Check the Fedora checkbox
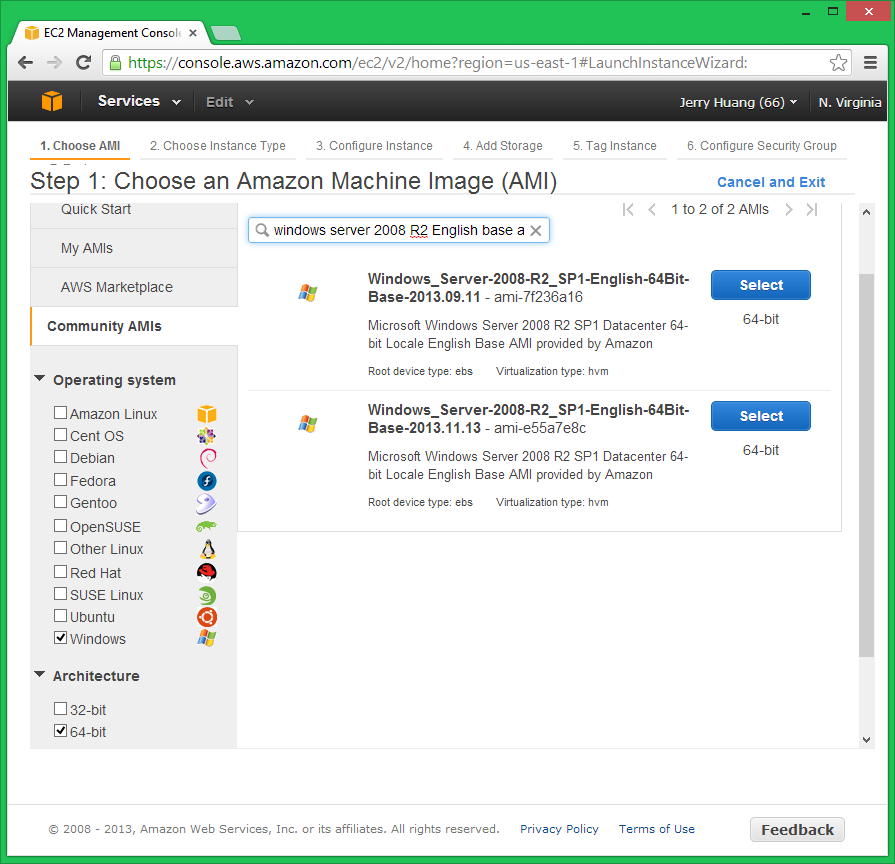 61,480
